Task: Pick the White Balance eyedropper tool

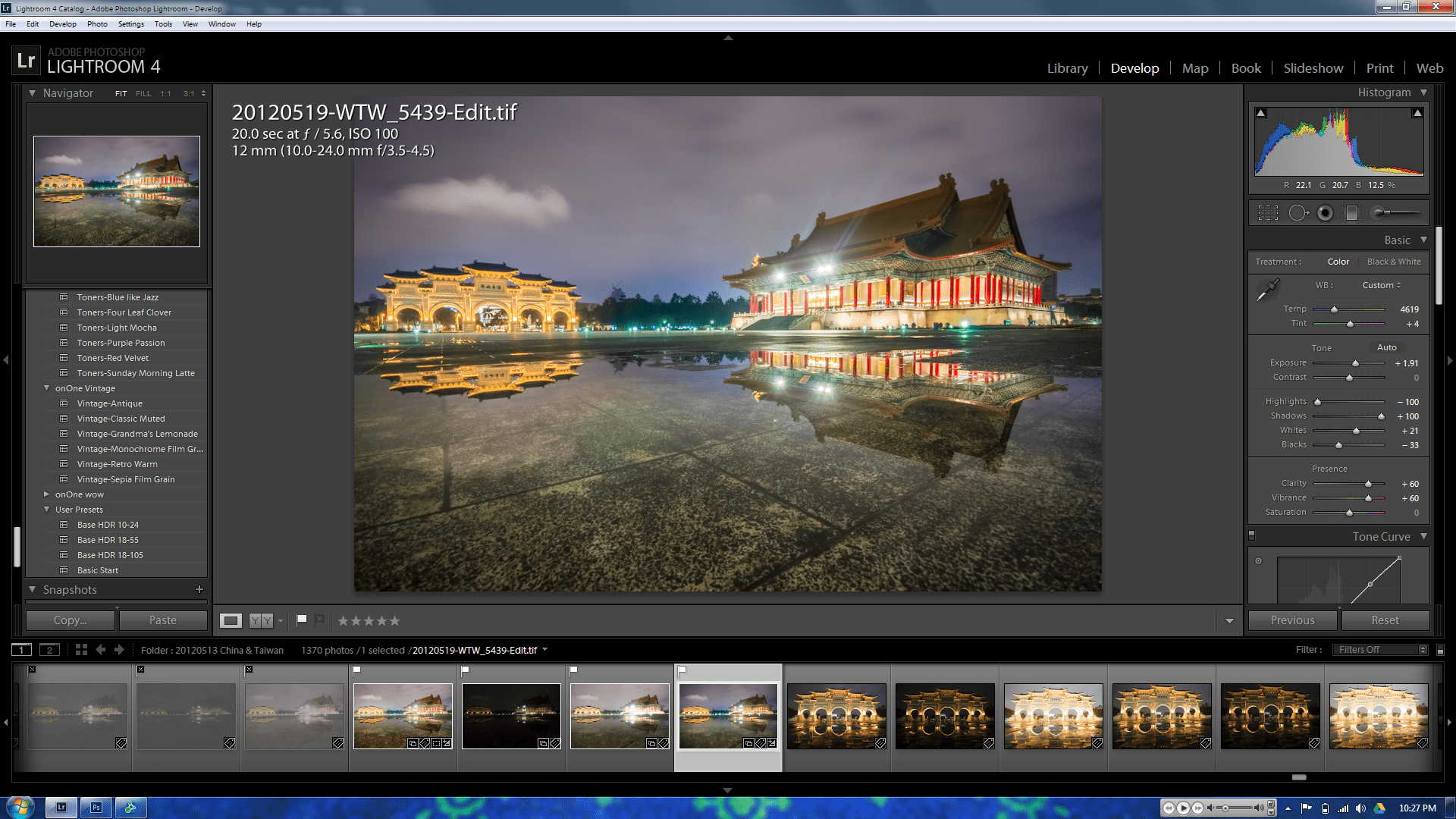Action: click(1267, 290)
